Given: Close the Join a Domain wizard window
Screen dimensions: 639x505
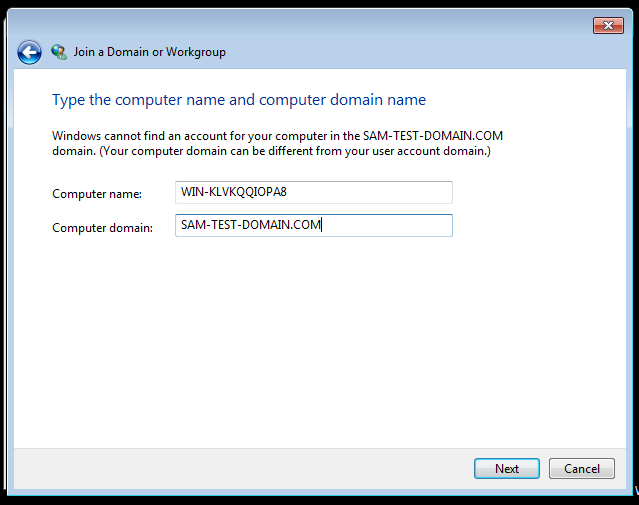Looking at the screenshot, I should coord(608,26).
